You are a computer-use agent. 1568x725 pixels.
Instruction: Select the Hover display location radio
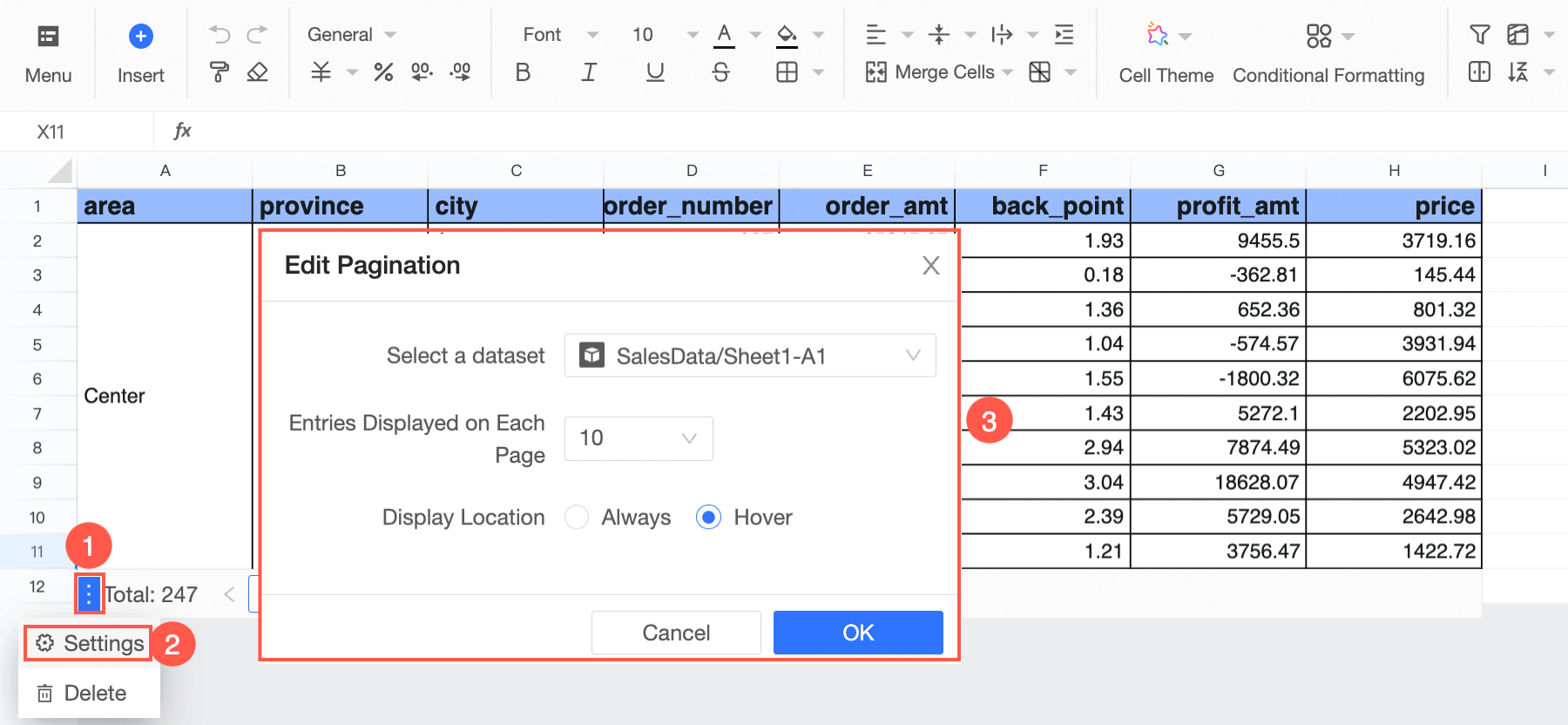pos(708,517)
